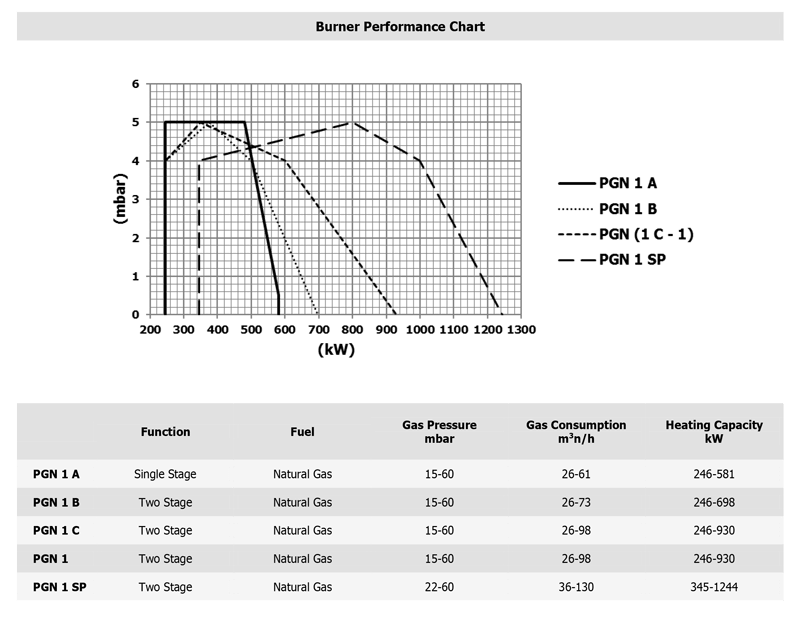This screenshot has width=800, height=618.
Task: Select the PGN 1 SP row label
Action: [x=60, y=587]
